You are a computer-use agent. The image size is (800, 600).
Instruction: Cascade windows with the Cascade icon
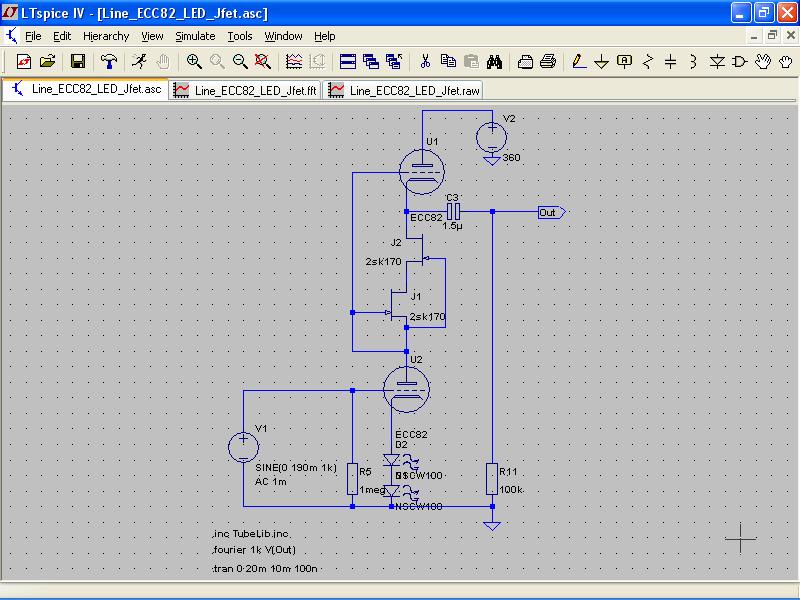point(371,62)
